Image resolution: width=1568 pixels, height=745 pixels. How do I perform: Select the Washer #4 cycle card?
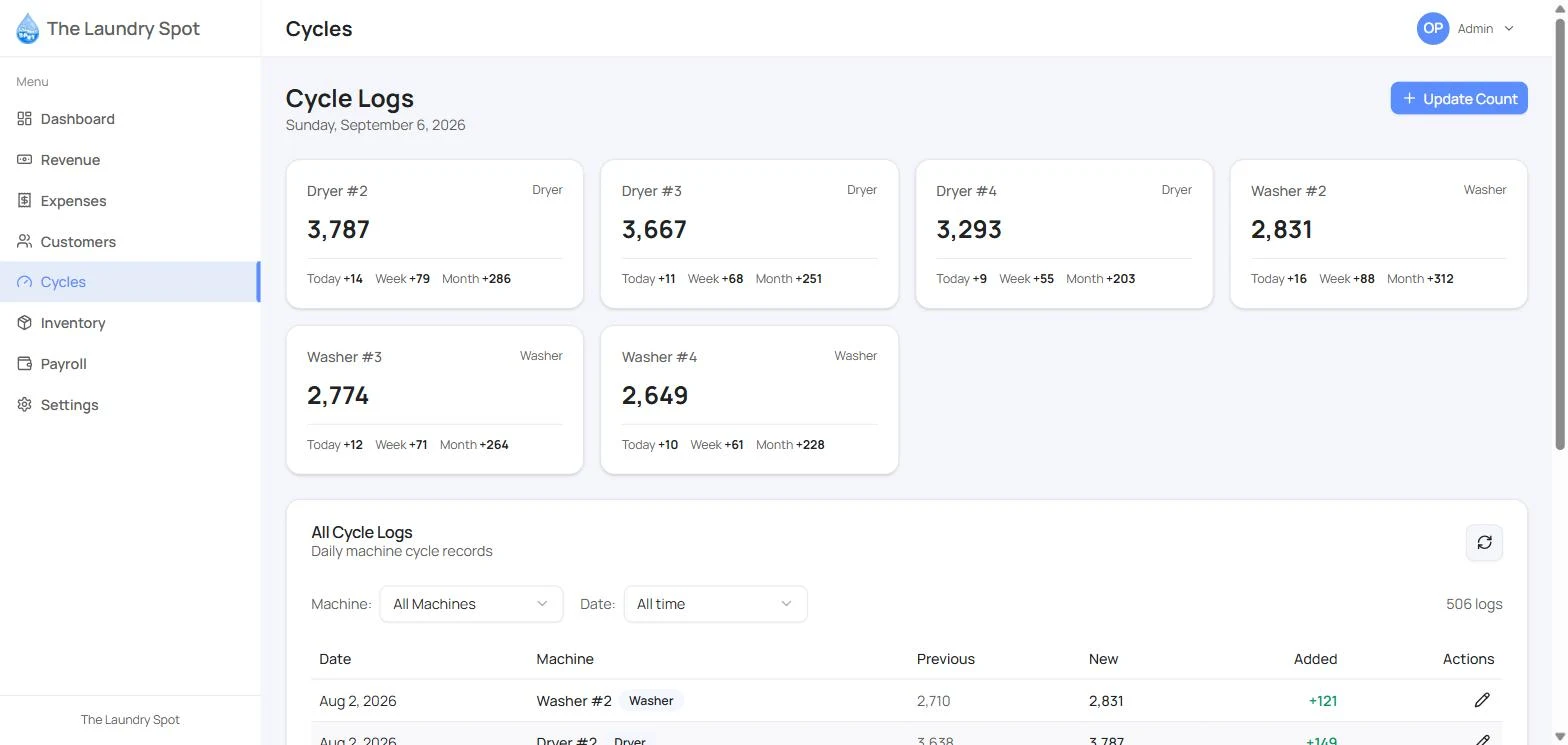[749, 400]
